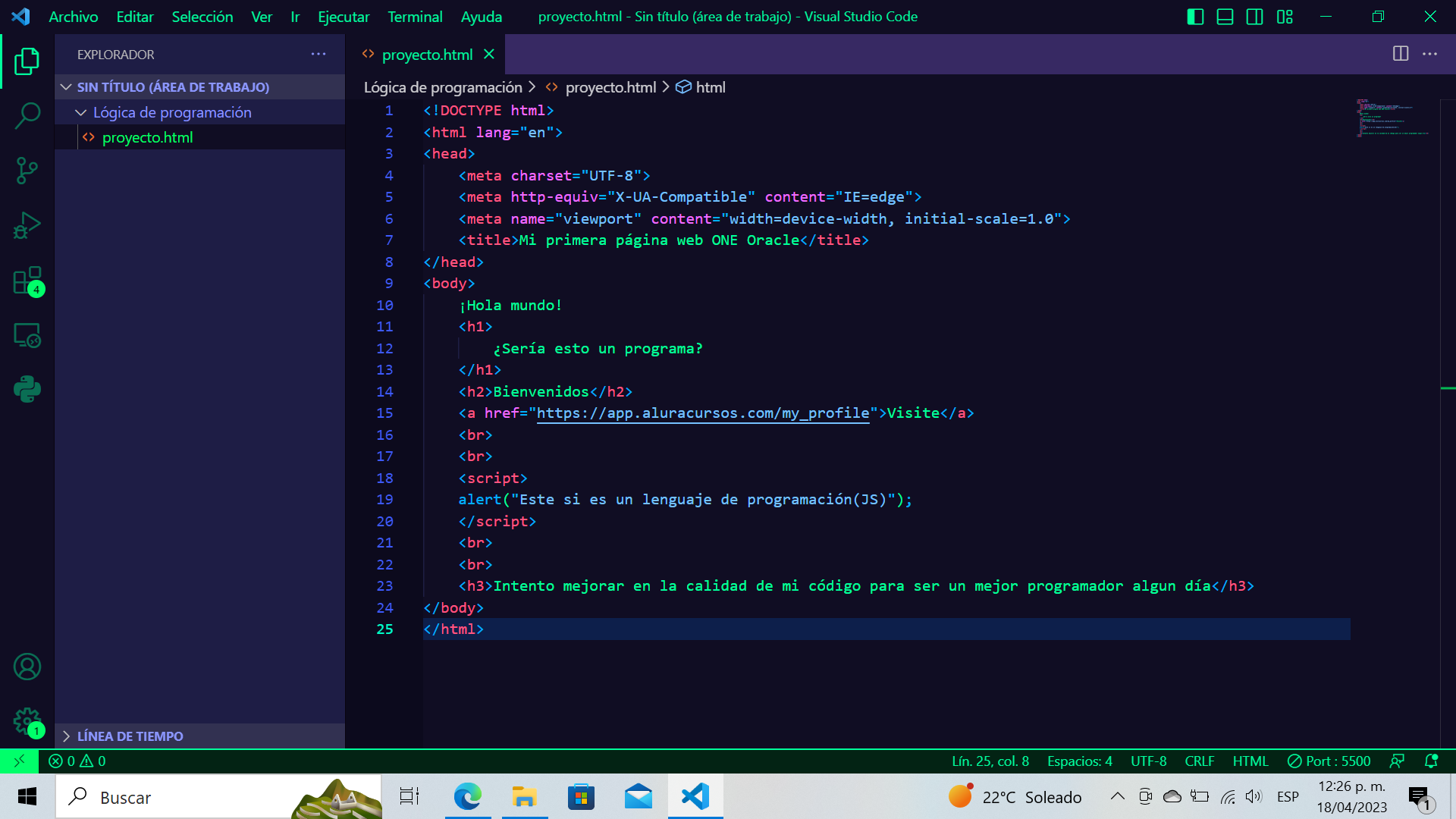This screenshot has width=1456, height=819.
Task: Toggle bottom panel layout icon
Action: tap(1225, 17)
